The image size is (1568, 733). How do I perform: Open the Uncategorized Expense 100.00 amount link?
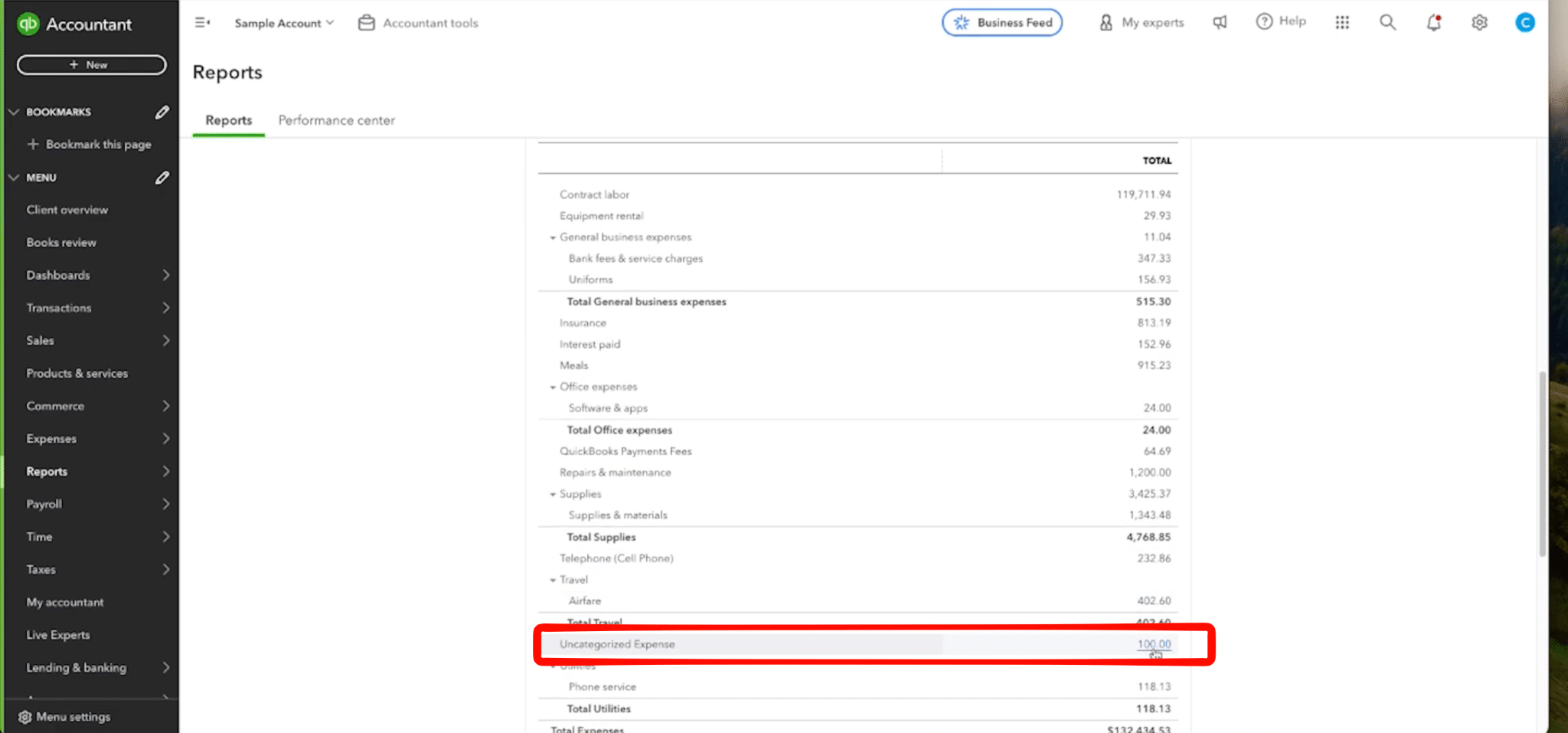coord(1154,644)
